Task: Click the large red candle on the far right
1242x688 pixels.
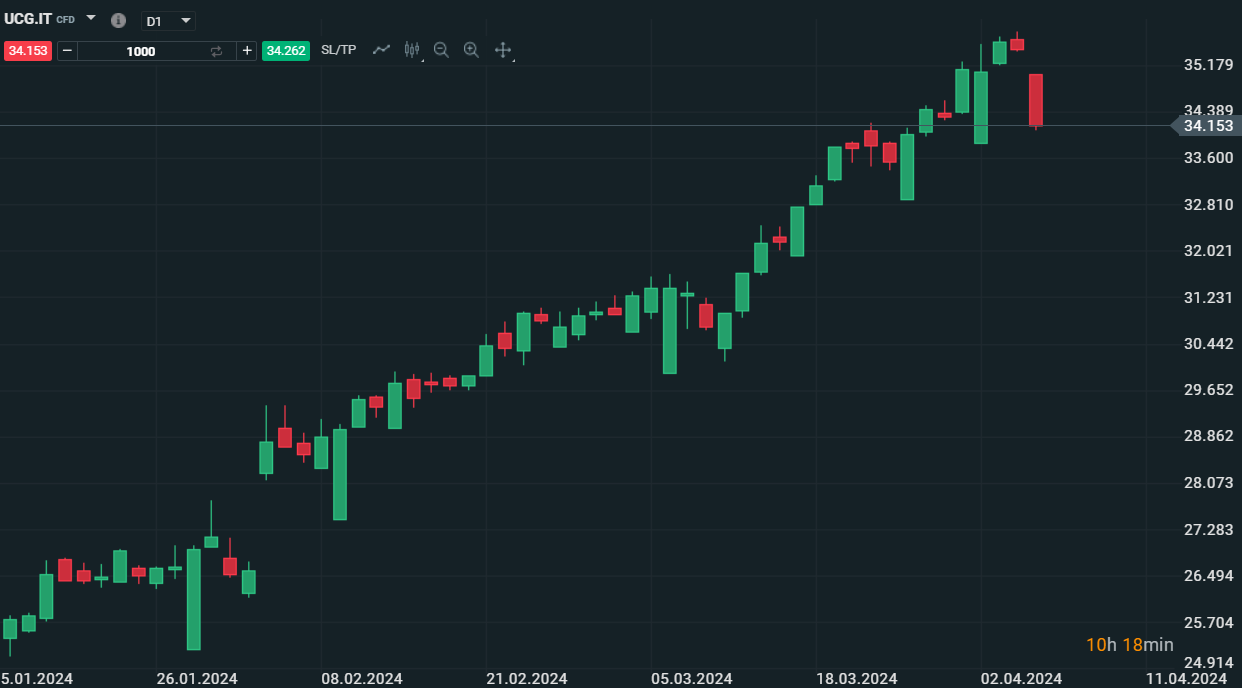Action: [x=1036, y=100]
